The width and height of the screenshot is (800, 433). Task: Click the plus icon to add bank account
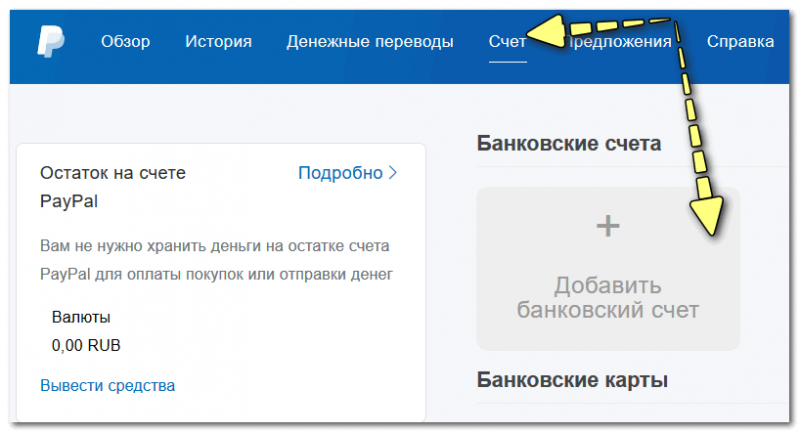click(x=608, y=225)
